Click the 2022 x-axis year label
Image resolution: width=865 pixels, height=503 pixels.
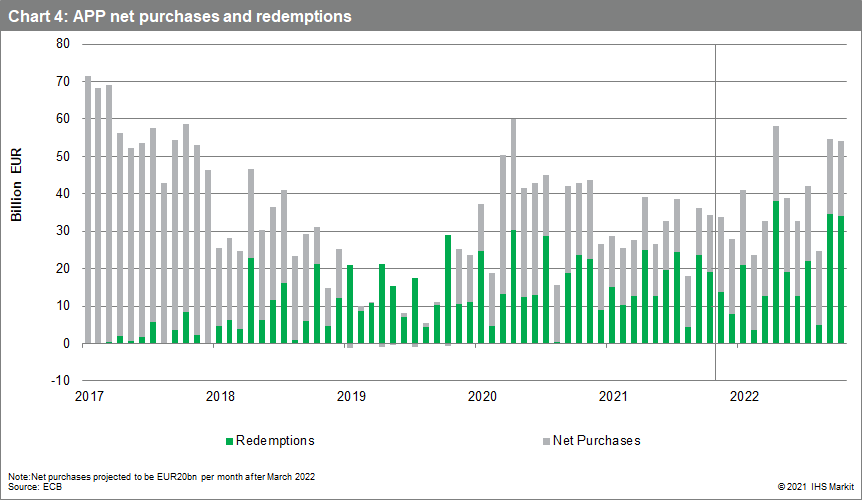(x=744, y=397)
